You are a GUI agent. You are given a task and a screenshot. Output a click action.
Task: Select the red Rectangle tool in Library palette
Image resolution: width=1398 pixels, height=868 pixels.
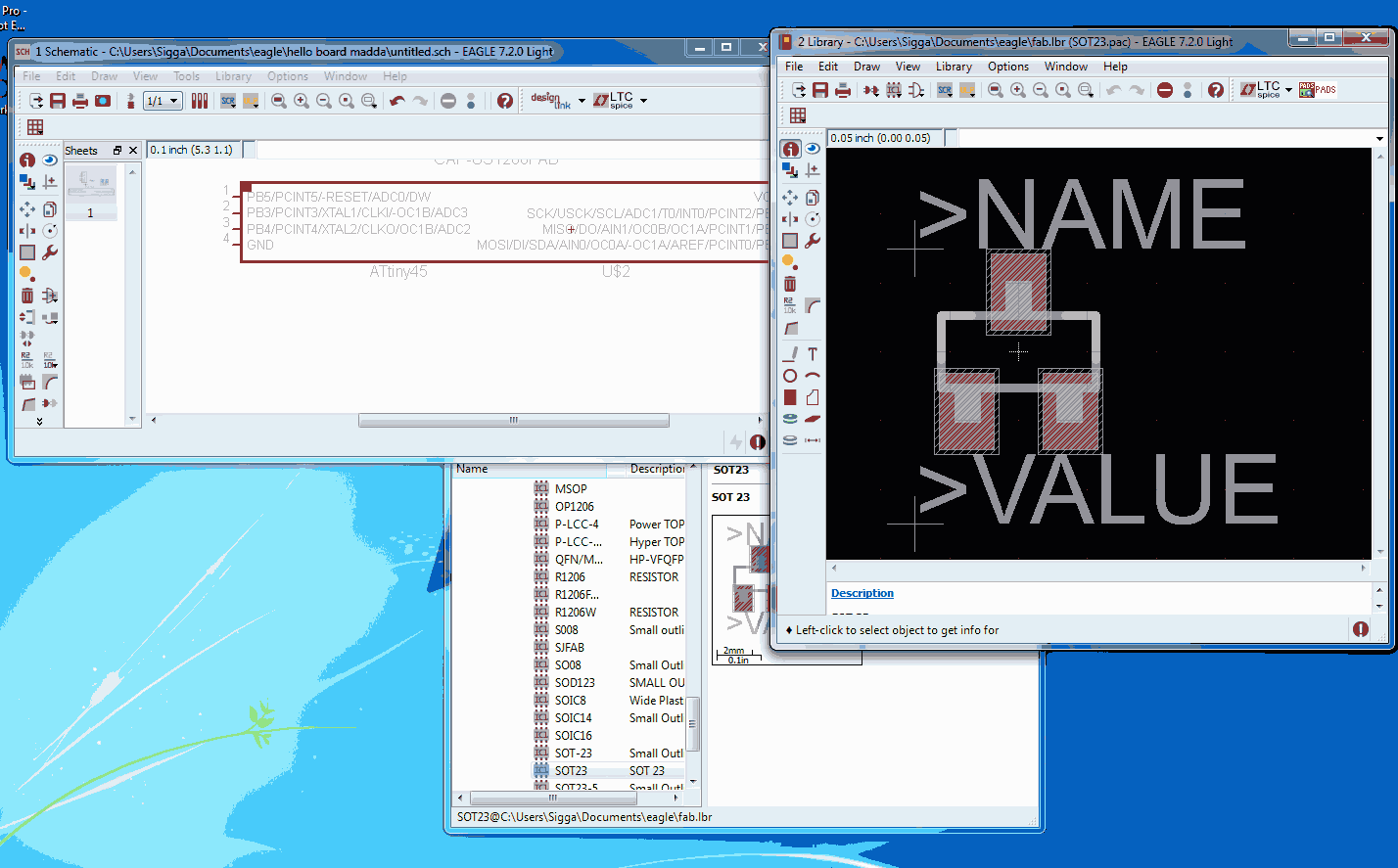click(x=790, y=397)
